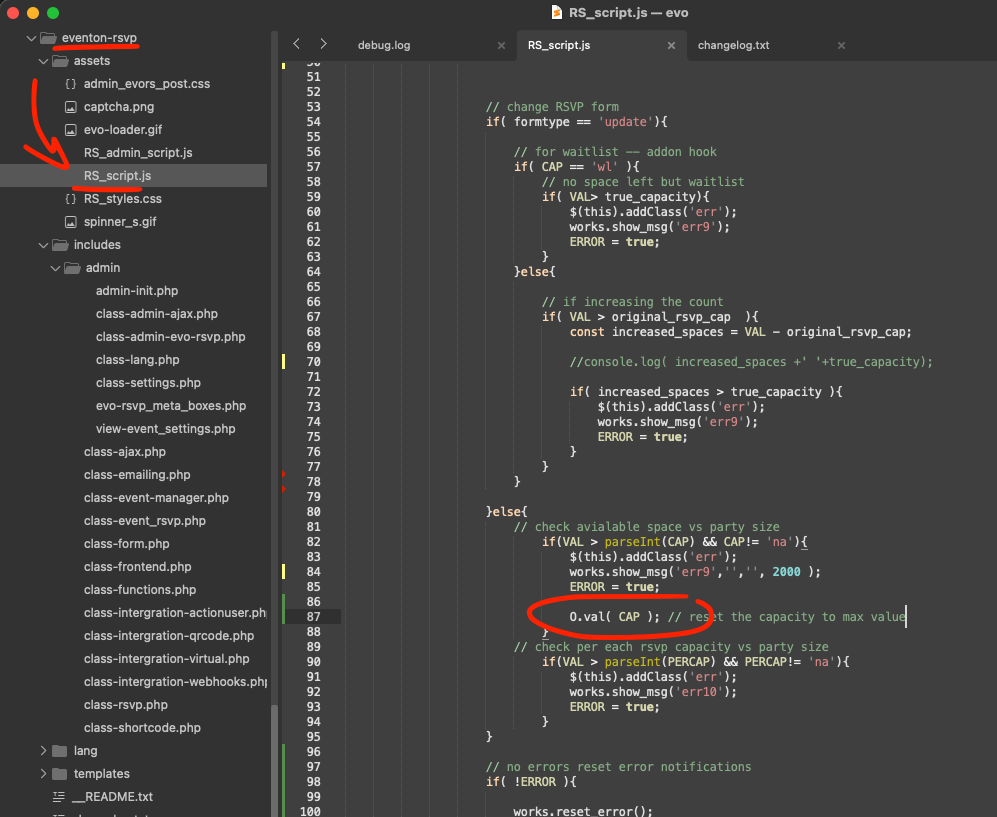This screenshot has height=817, width=997.
Task: Open class-admin-ajax.php file
Action: pos(156,313)
